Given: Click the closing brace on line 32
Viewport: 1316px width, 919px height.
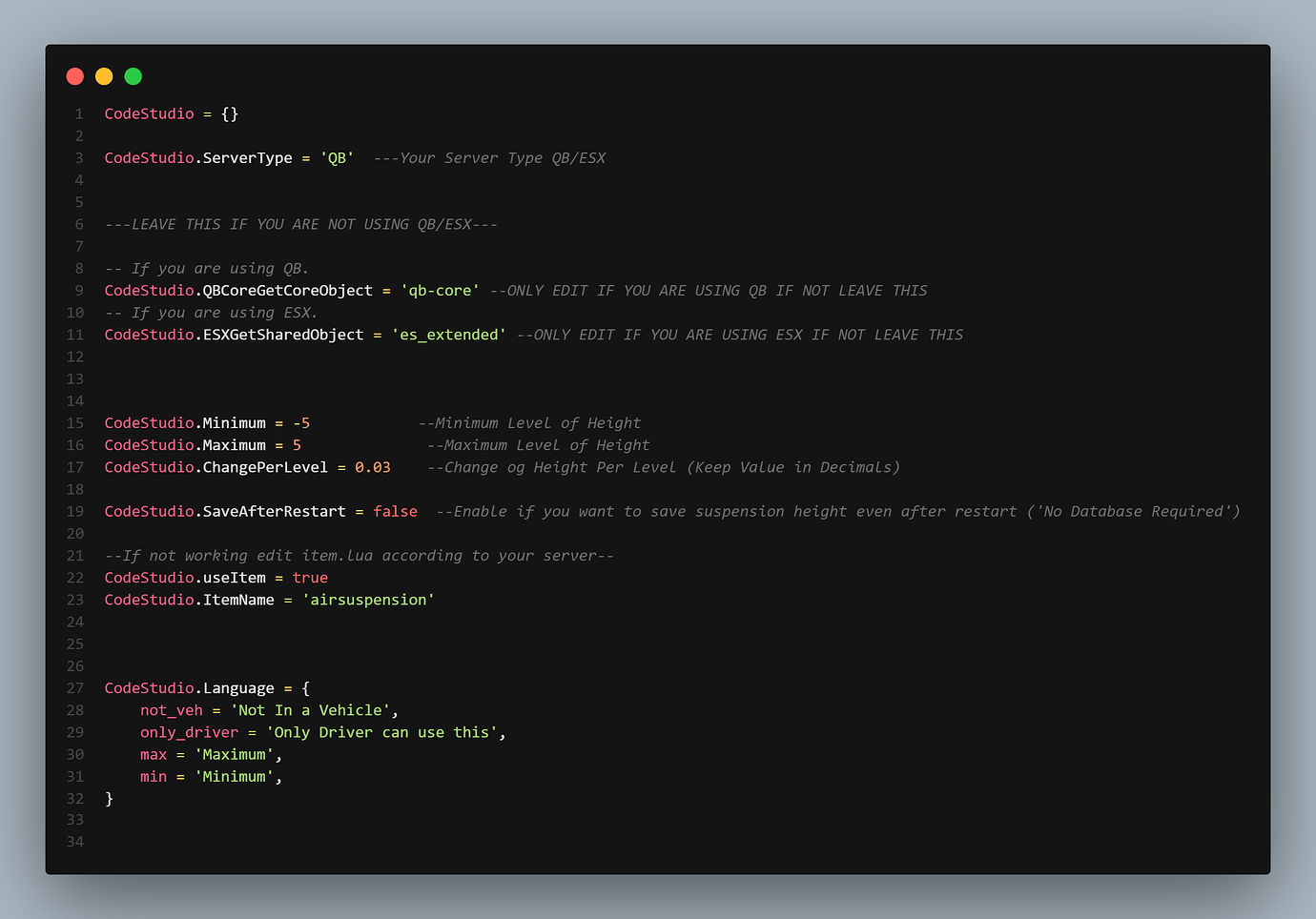Looking at the screenshot, I should coord(108,798).
